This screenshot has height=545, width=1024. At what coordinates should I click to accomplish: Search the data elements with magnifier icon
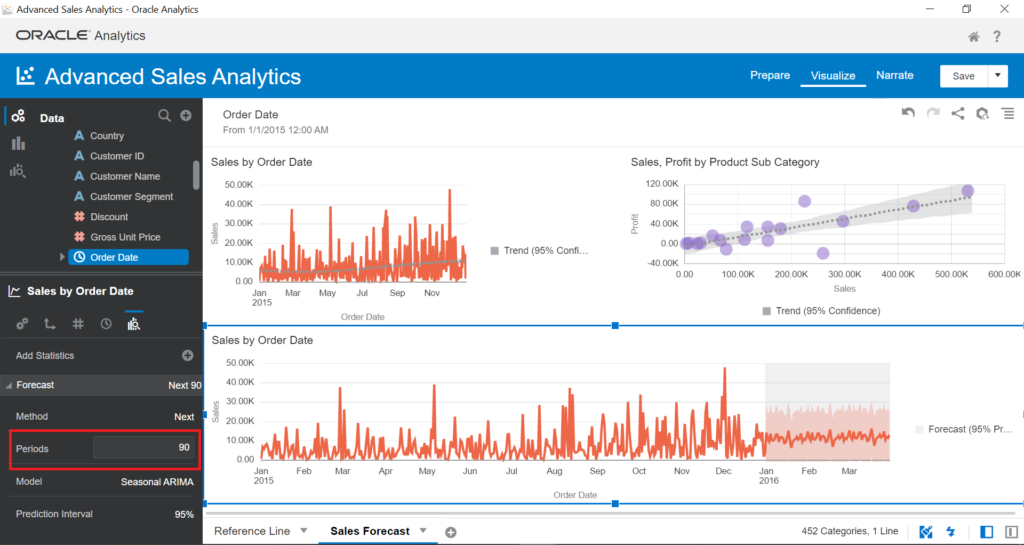(164, 116)
